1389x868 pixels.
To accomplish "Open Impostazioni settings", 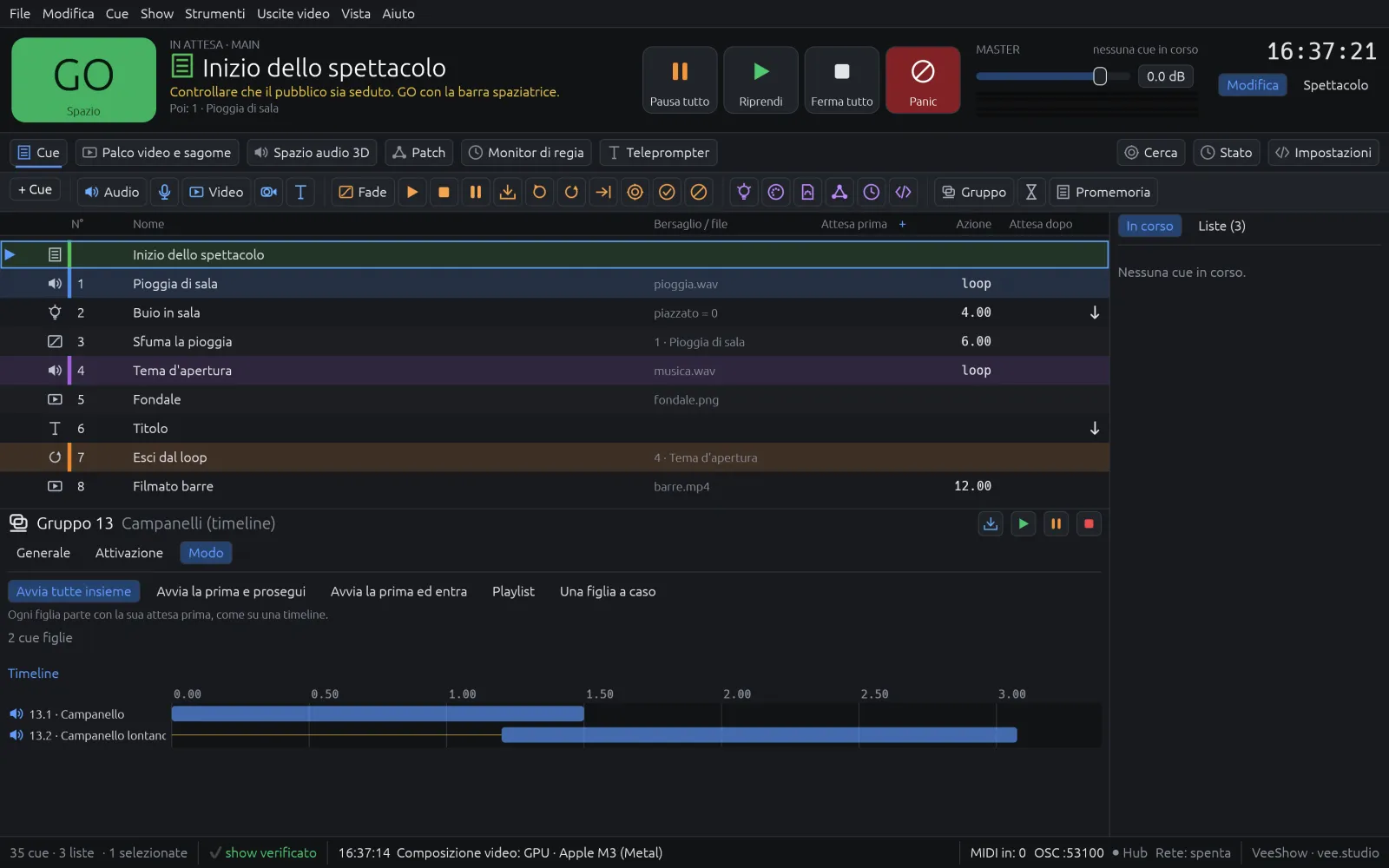I will 1324,153.
